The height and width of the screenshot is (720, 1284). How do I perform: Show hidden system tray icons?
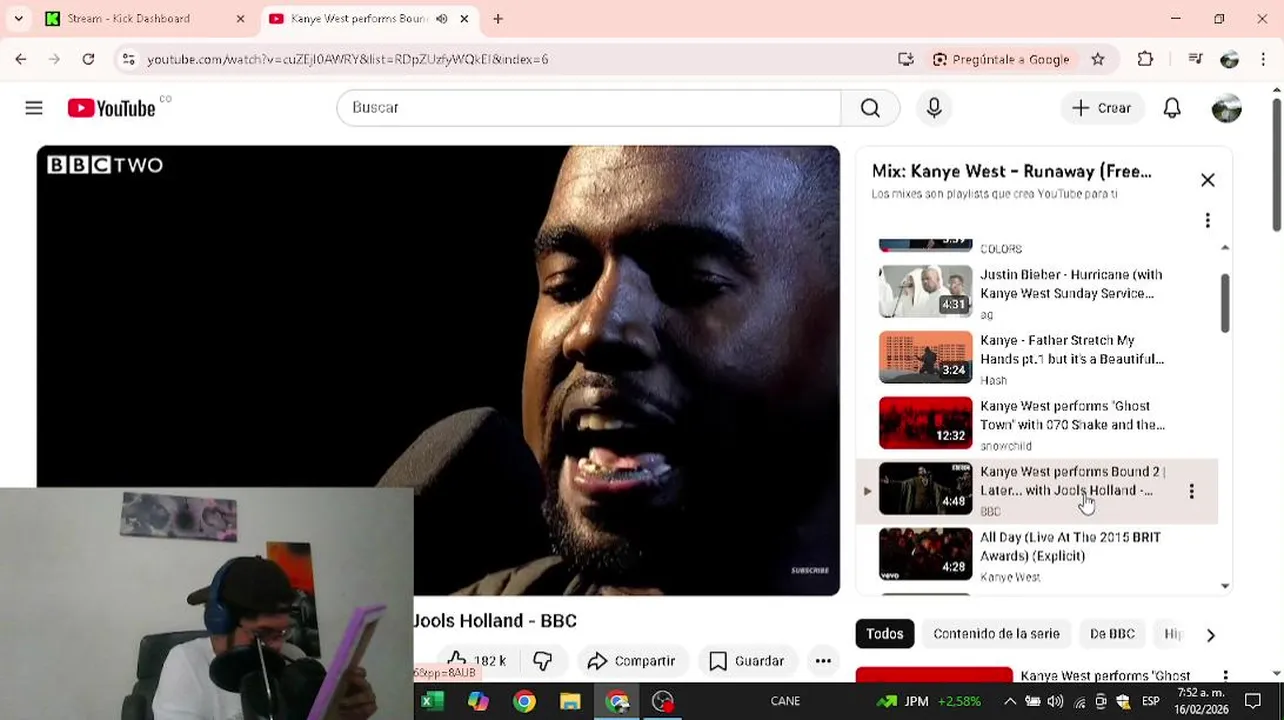(x=1010, y=701)
